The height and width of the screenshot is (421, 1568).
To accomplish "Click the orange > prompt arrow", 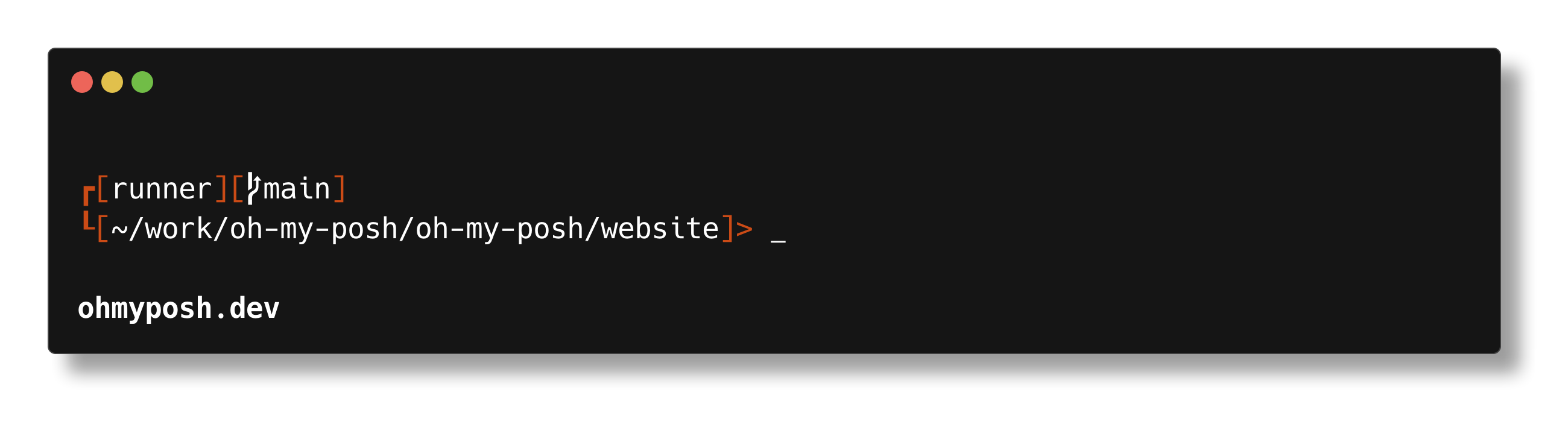I will coord(744,229).
